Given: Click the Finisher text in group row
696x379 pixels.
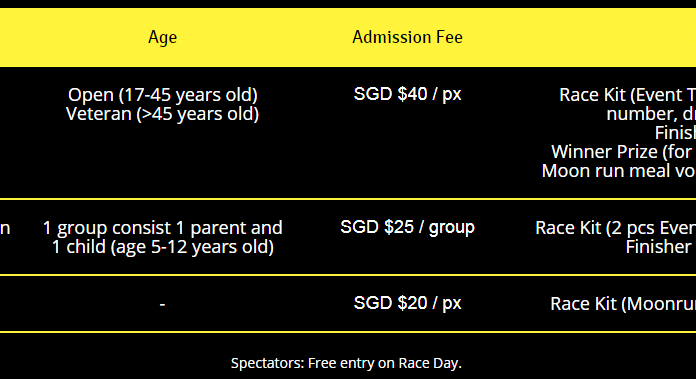Looking at the screenshot, I should click(x=660, y=247).
